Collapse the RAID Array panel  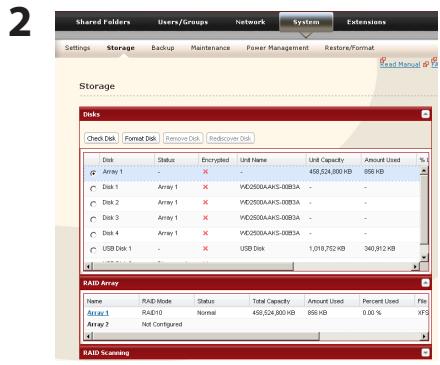click(x=425, y=283)
